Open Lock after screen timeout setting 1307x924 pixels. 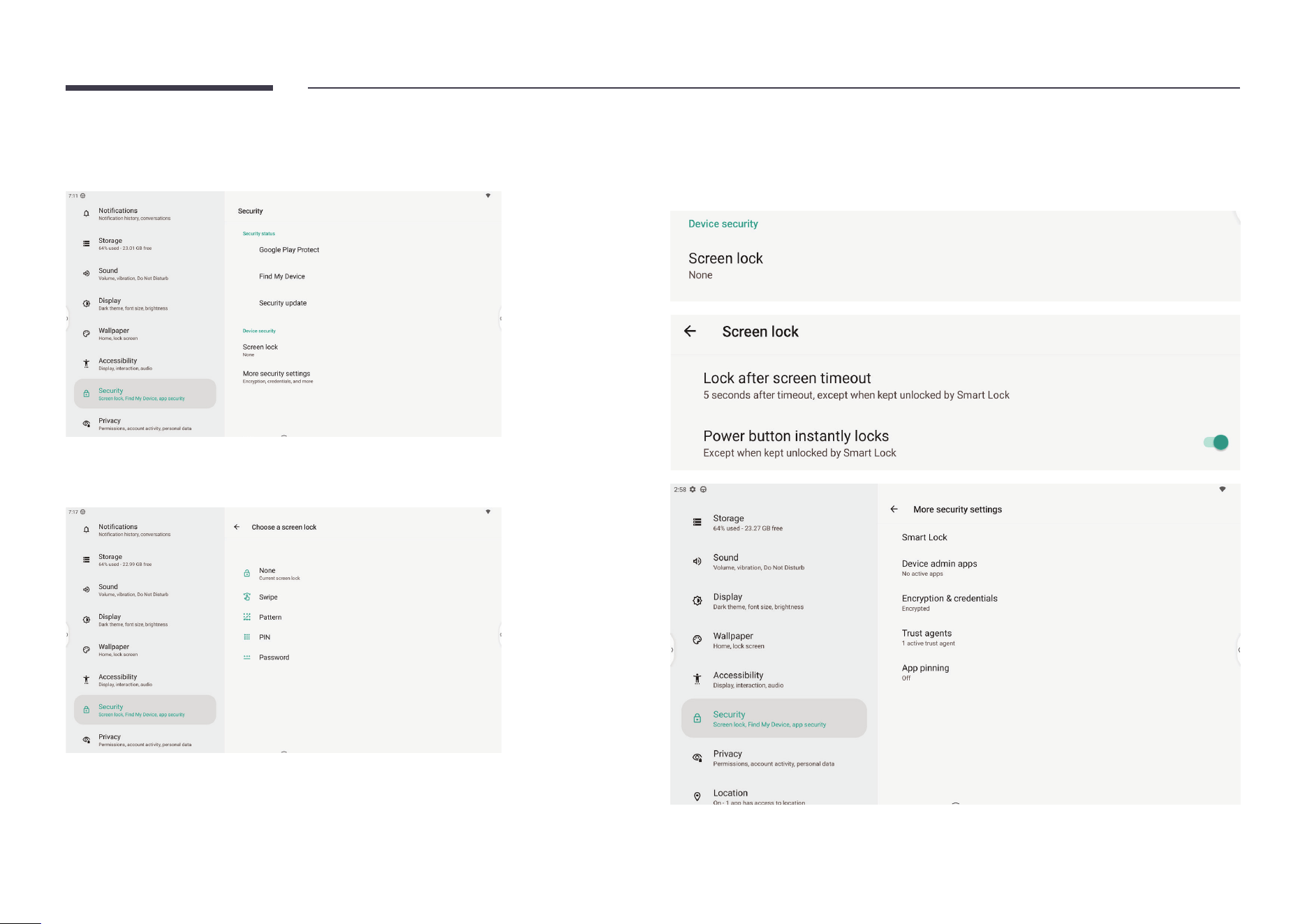[856, 385]
